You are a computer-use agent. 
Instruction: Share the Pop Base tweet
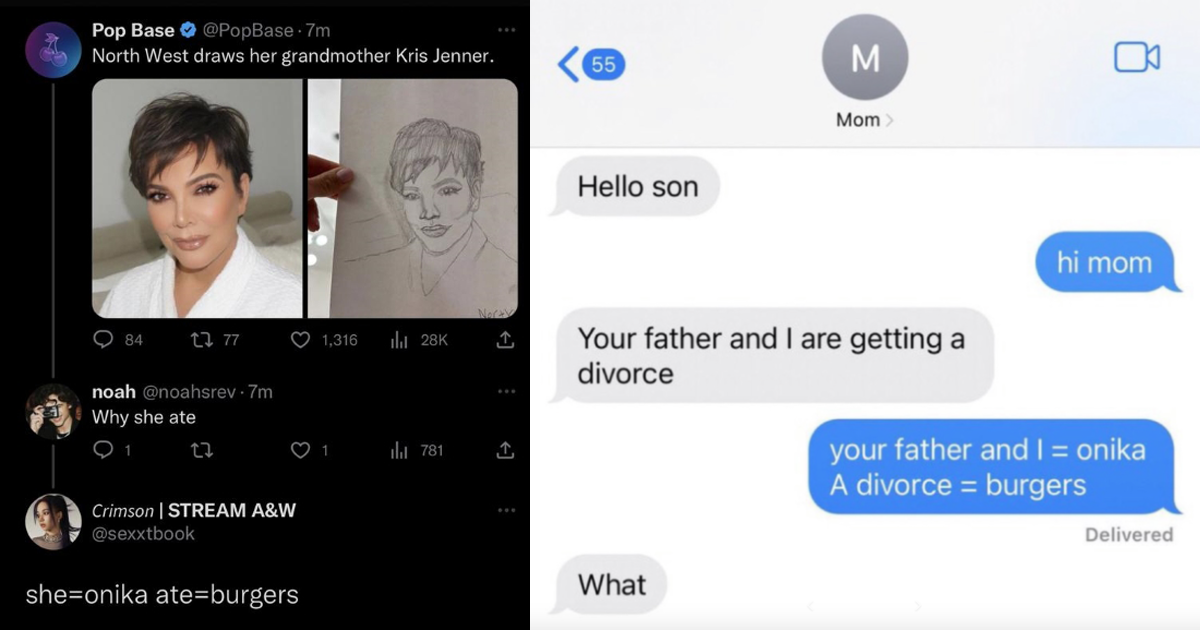(x=505, y=340)
